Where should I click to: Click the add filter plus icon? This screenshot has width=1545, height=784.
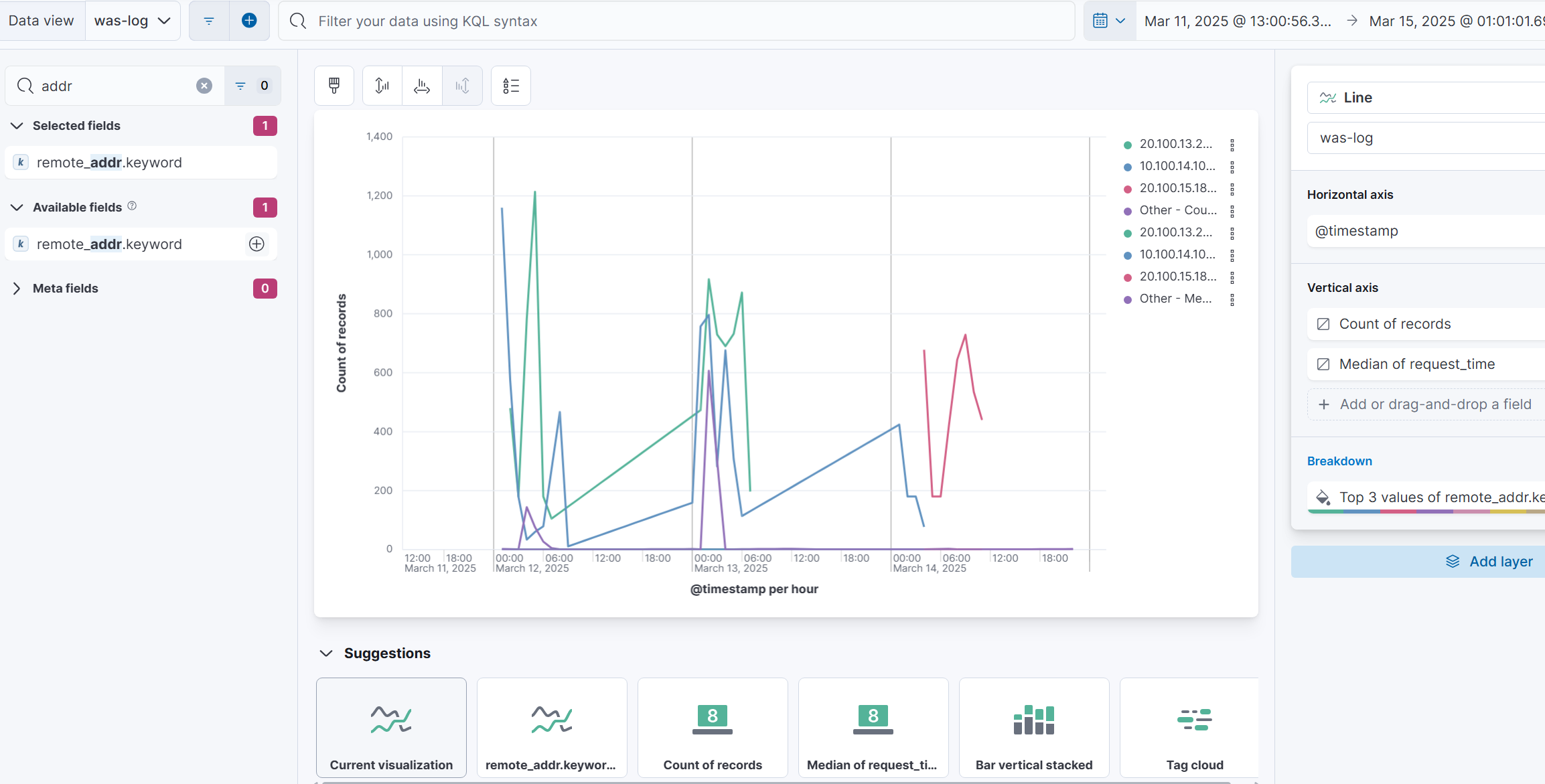[249, 21]
